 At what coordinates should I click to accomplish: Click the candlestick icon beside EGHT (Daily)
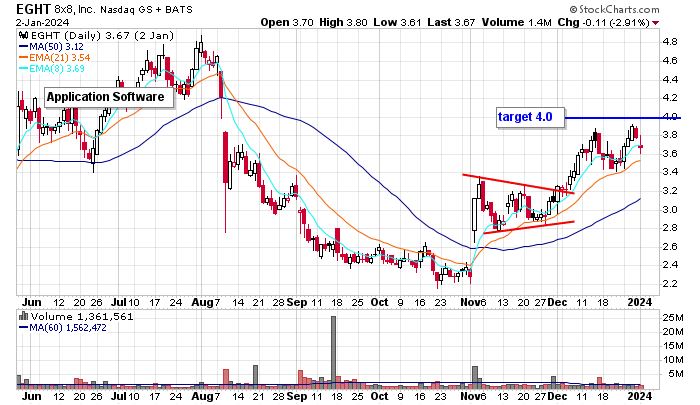(x=23, y=36)
